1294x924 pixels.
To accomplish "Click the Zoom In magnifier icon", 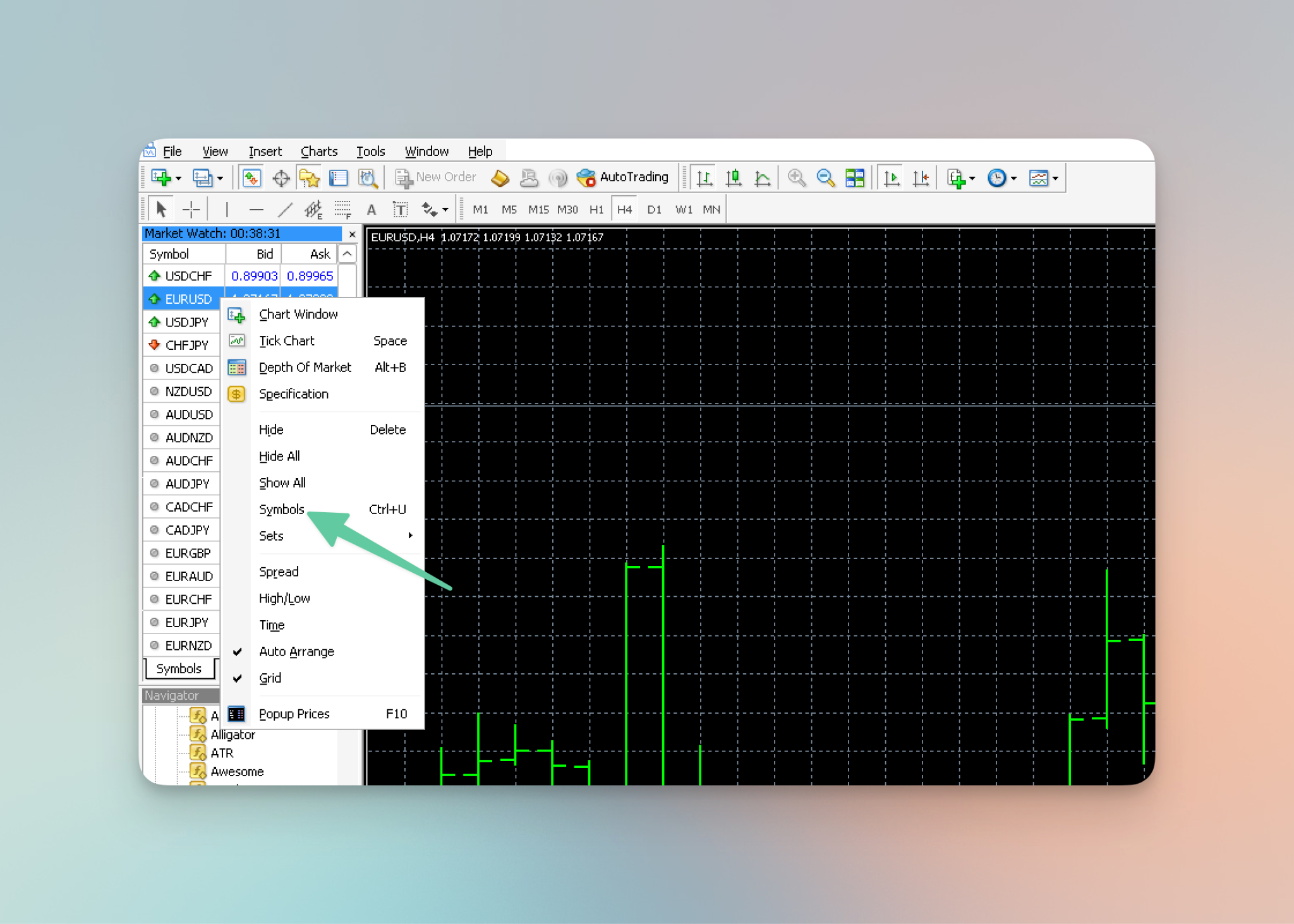I will pos(796,178).
